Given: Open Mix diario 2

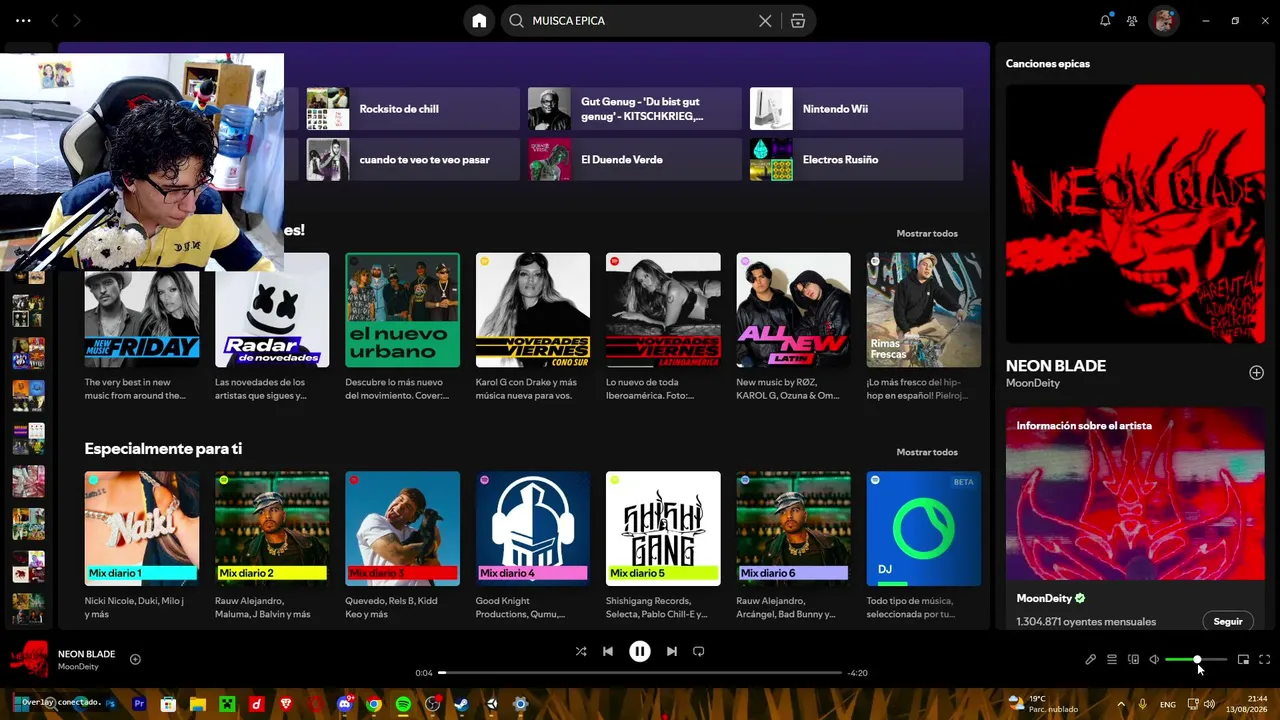Looking at the screenshot, I should 272,529.
